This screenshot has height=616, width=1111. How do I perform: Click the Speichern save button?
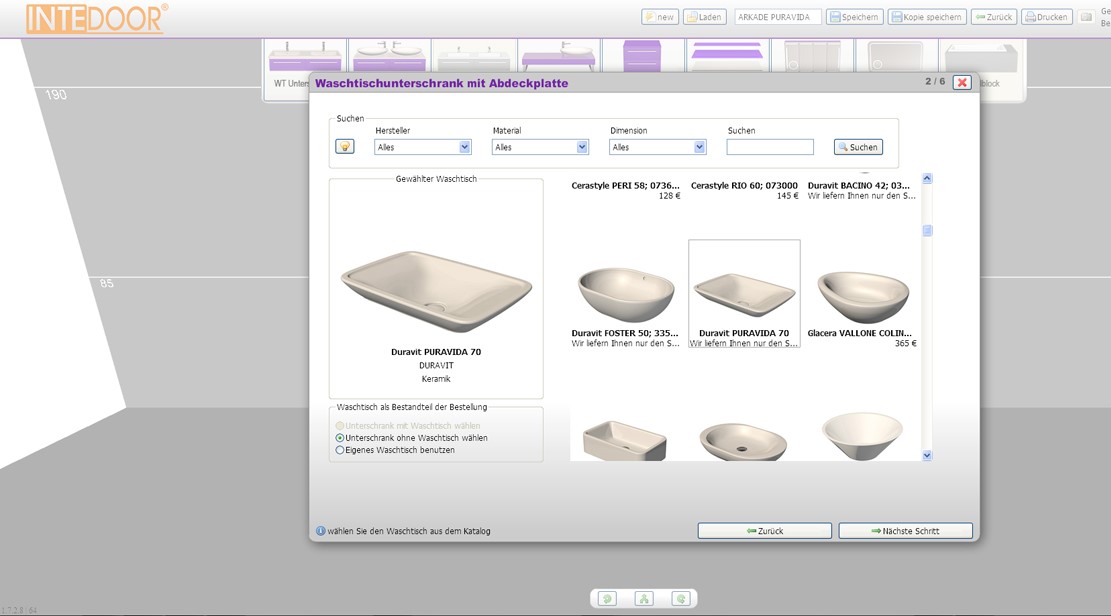click(854, 17)
